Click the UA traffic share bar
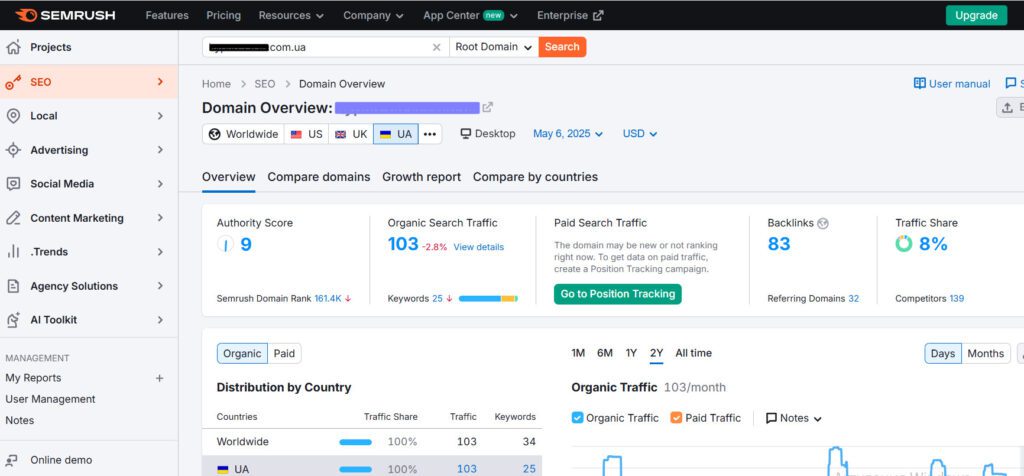 [355, 469]
